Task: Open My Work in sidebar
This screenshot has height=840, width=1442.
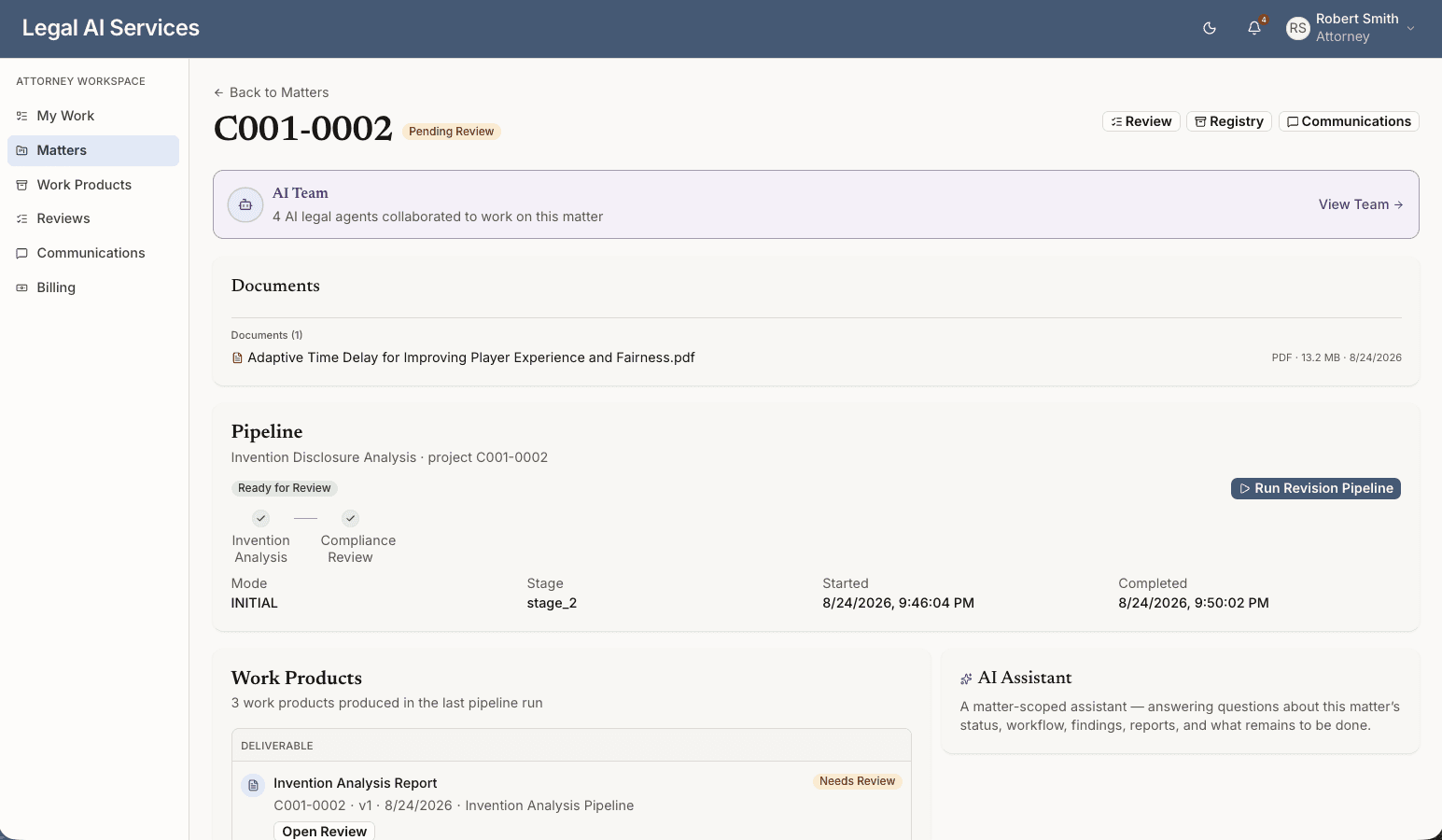Action: 93,116
